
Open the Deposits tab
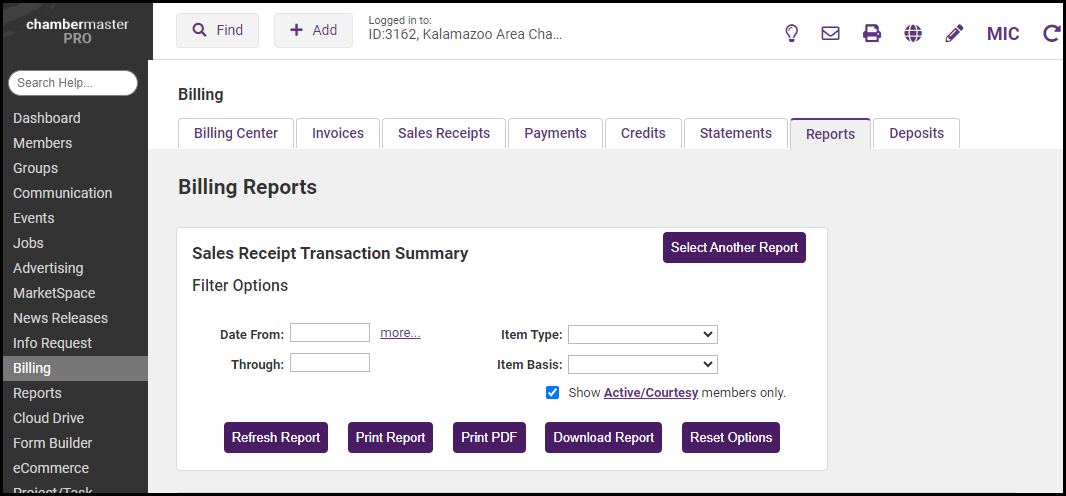(x=916, y=133)
